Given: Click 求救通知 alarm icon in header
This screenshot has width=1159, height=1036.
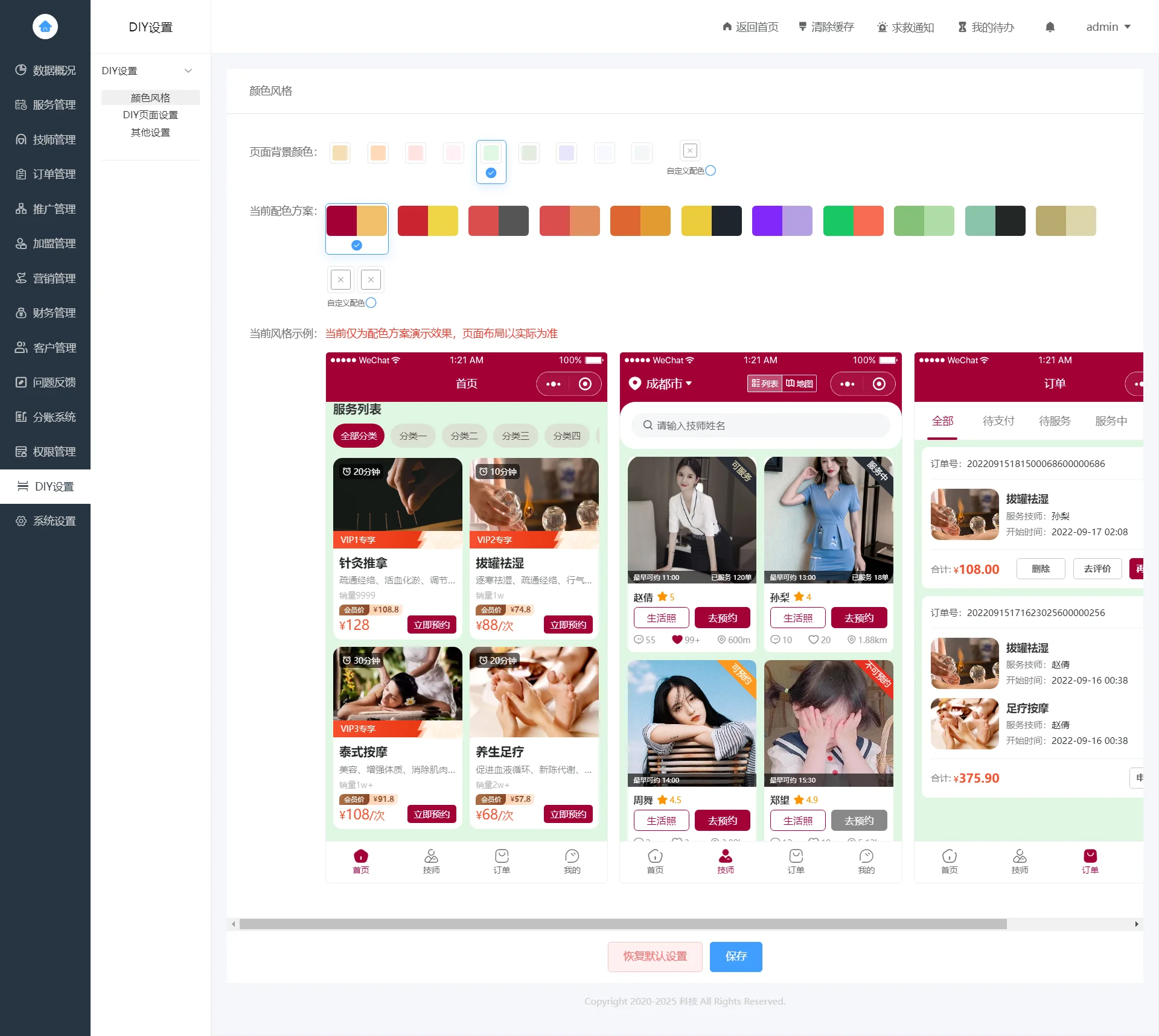Looking at the screenshot, I should (882, 27).
